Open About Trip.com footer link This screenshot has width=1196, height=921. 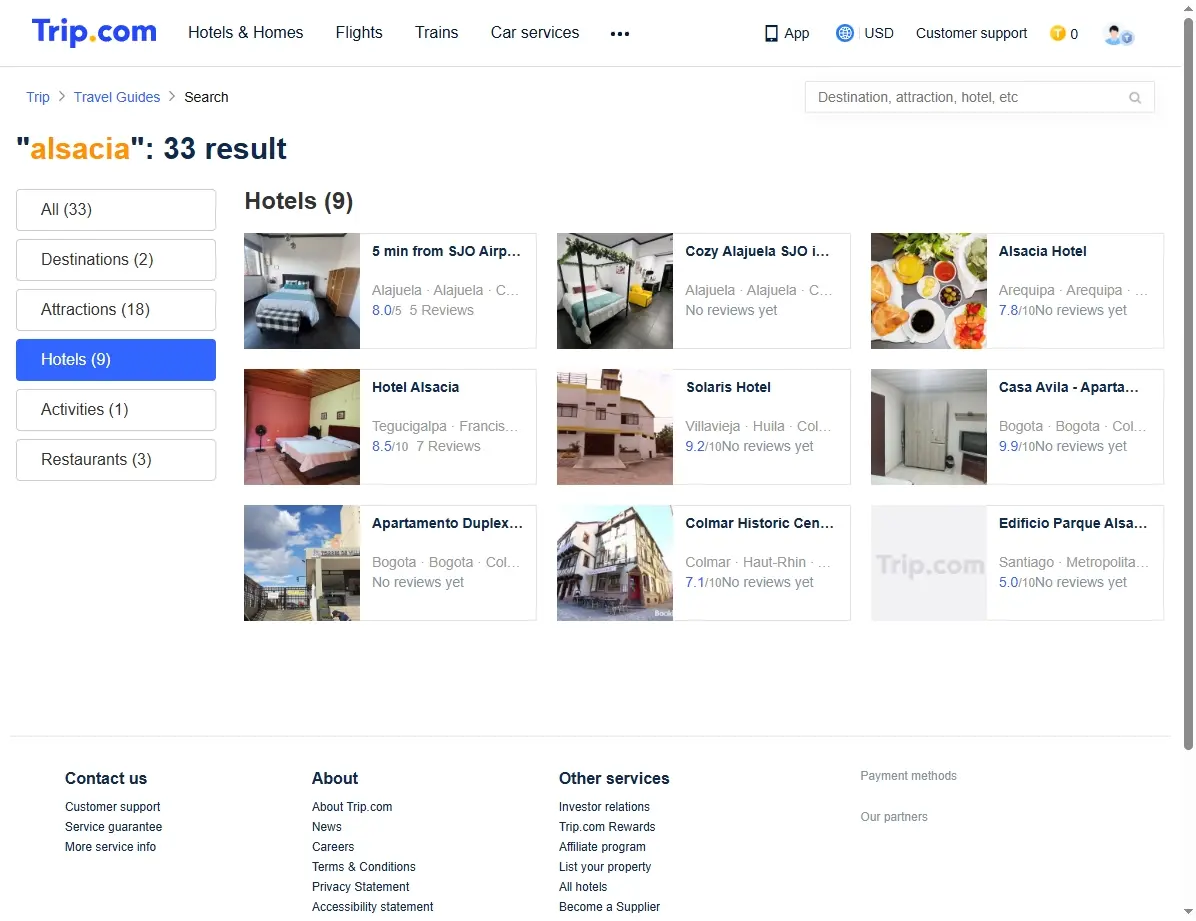click(352, 807)
